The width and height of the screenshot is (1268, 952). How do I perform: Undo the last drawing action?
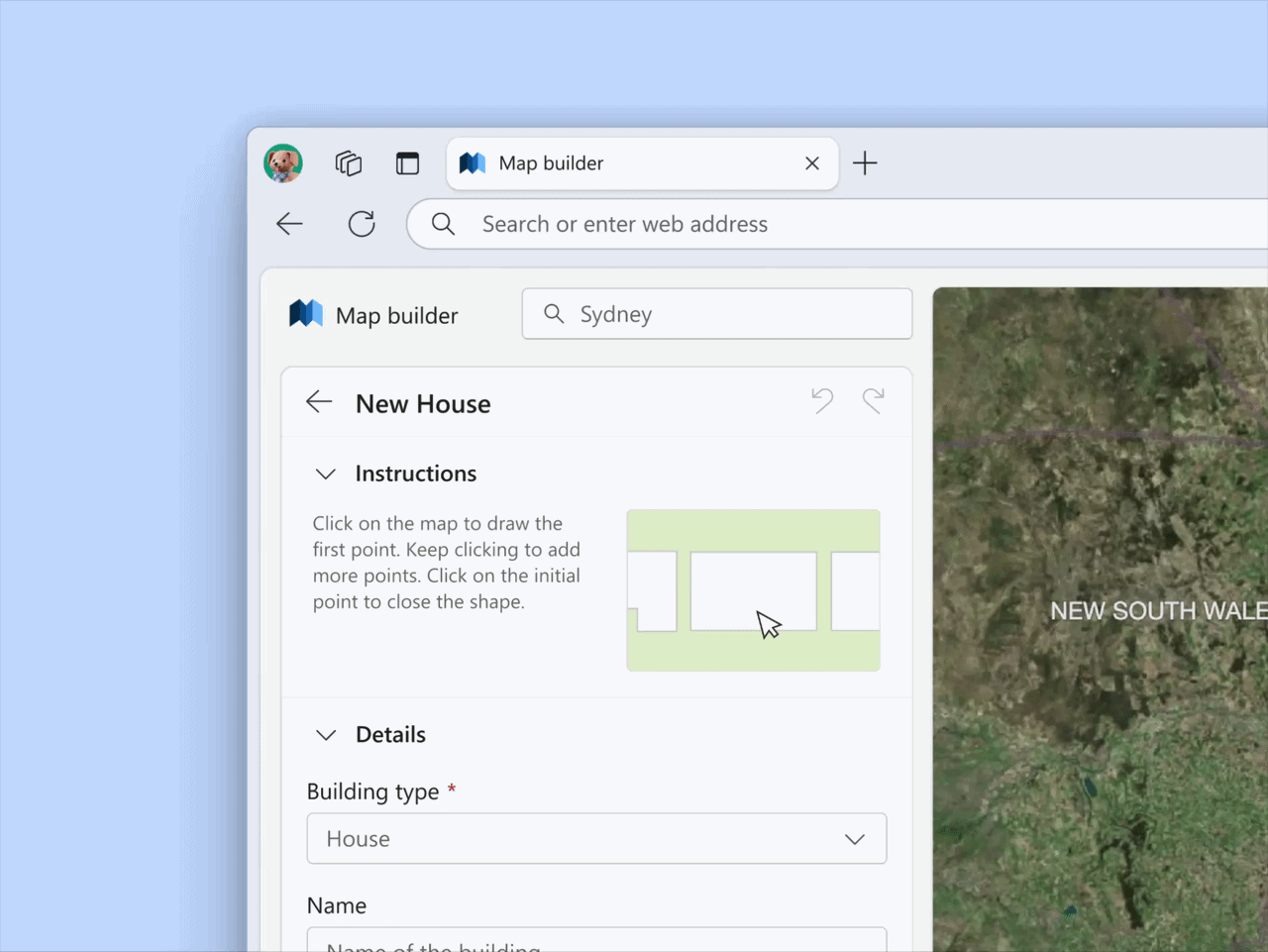[x=822, y=401]
